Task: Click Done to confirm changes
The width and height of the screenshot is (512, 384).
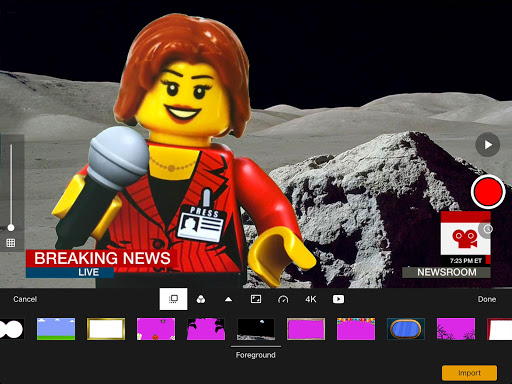Action: 487,299
